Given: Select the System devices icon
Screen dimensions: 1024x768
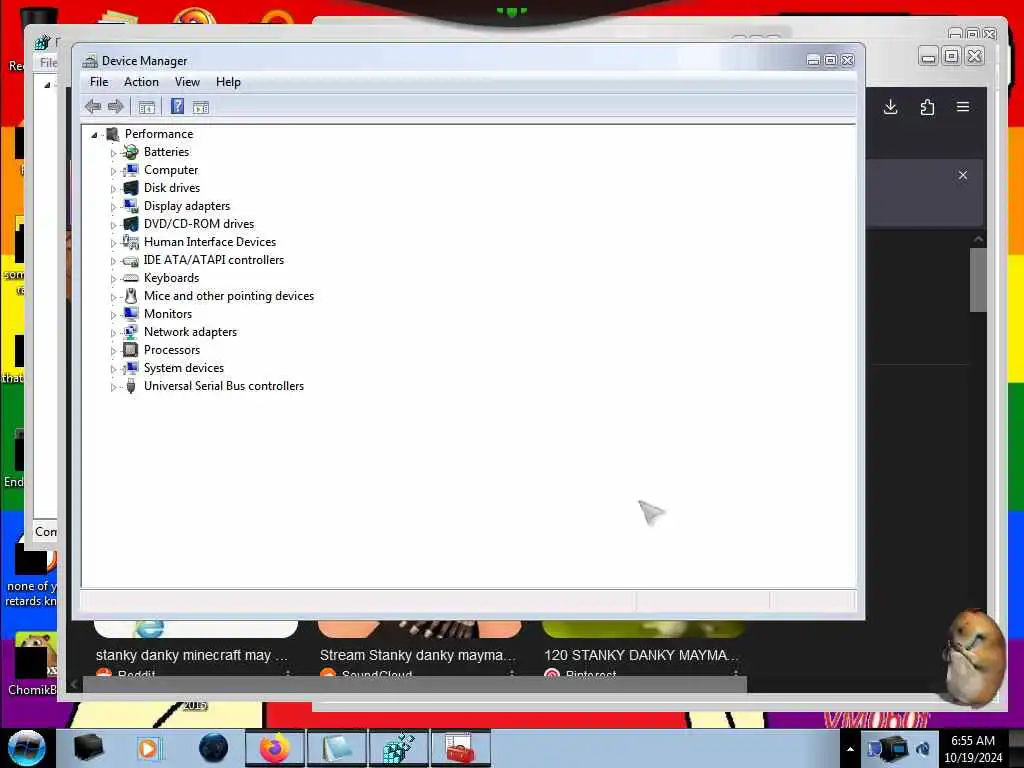Looking at the screenshot, I should tap(131, 368).
